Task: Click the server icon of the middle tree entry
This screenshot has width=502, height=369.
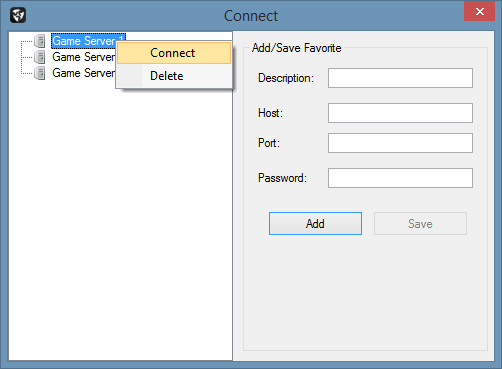Action: coord(40,57)
